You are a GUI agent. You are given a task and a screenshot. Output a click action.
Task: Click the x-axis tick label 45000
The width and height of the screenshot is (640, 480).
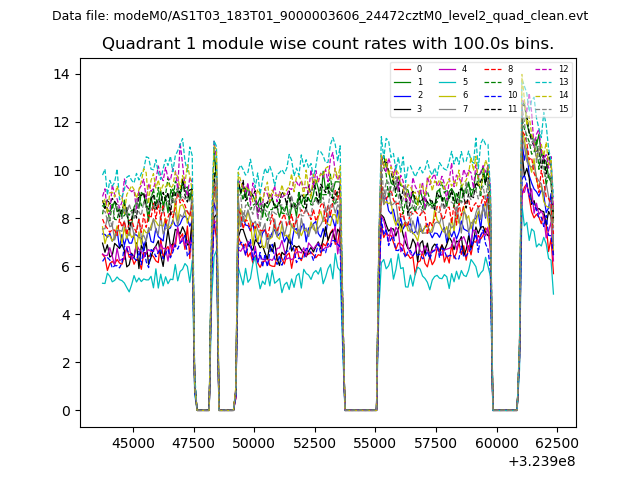coord(132,442)
